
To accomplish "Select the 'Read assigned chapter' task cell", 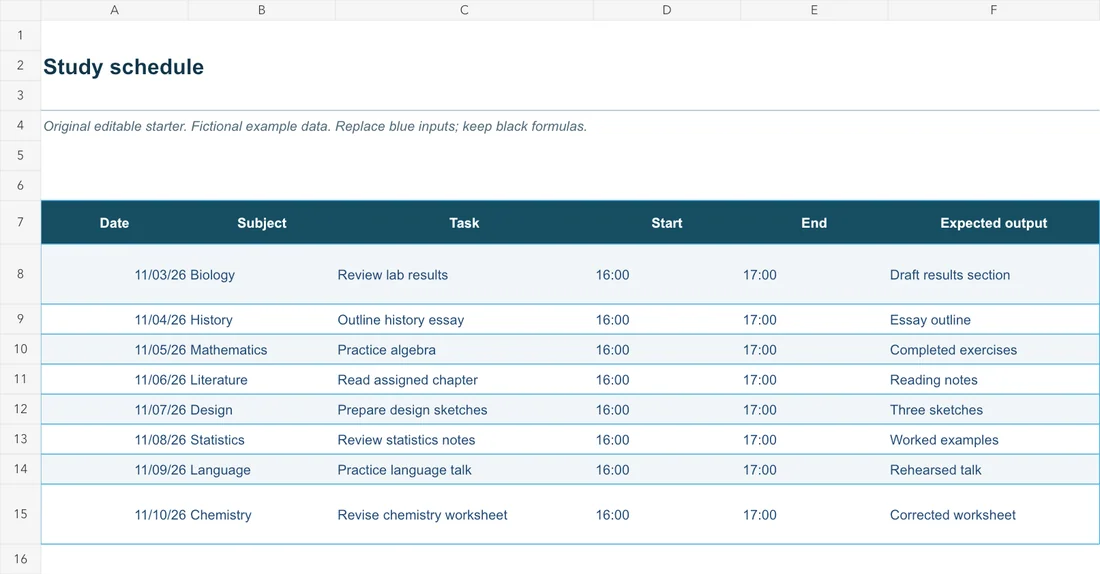I will [x=464, y=380].
